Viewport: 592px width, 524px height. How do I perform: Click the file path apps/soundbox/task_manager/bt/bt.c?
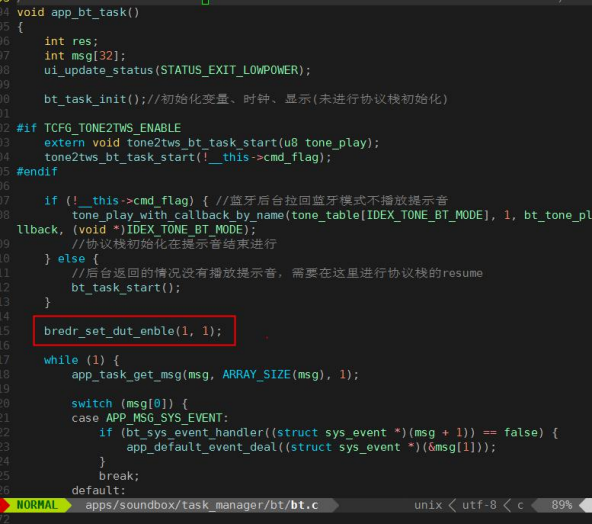coord(202,505)
